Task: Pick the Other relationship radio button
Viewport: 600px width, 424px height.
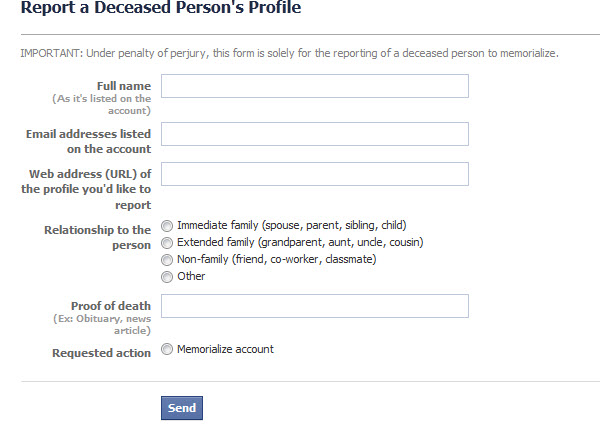Action: point(167,277)
